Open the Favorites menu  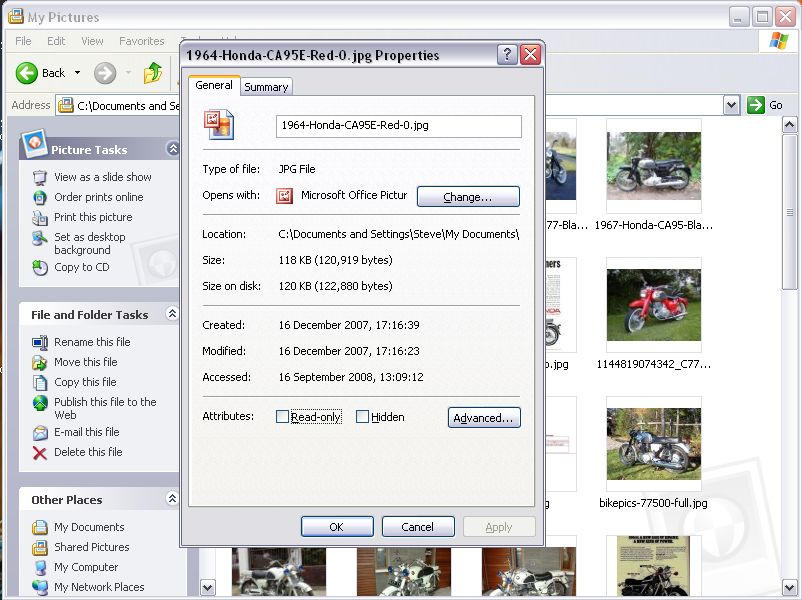coord(141,41)
